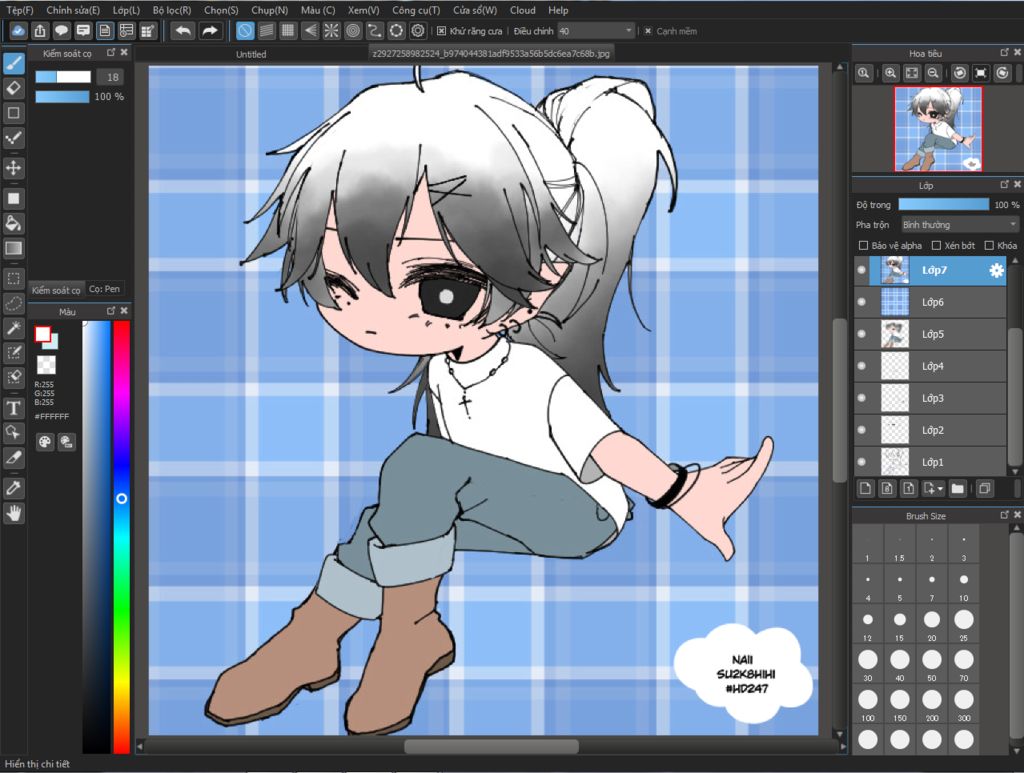Open snap settings gear icon

[418, 31]
